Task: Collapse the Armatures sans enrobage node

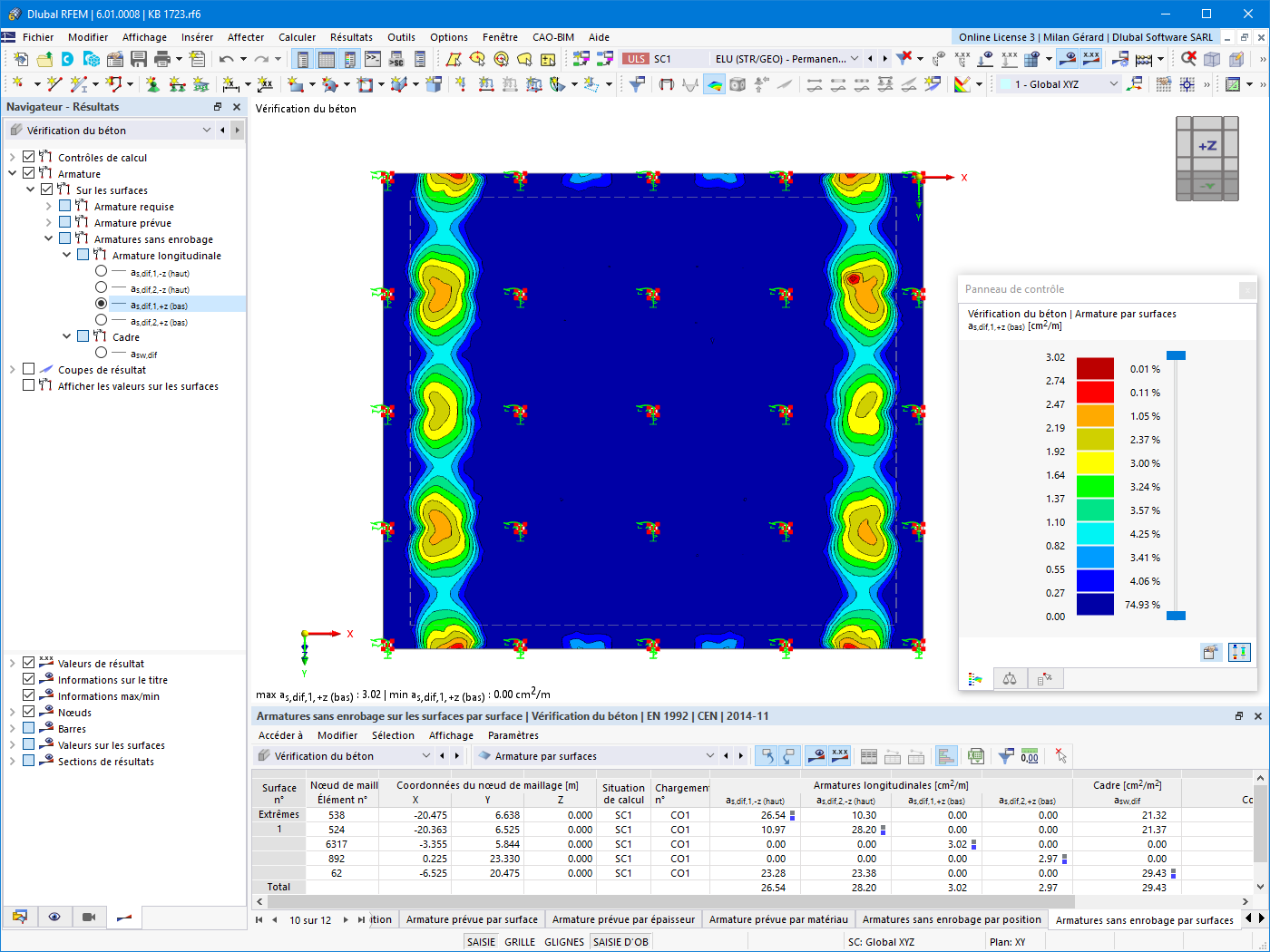Action: pos(49,238)
